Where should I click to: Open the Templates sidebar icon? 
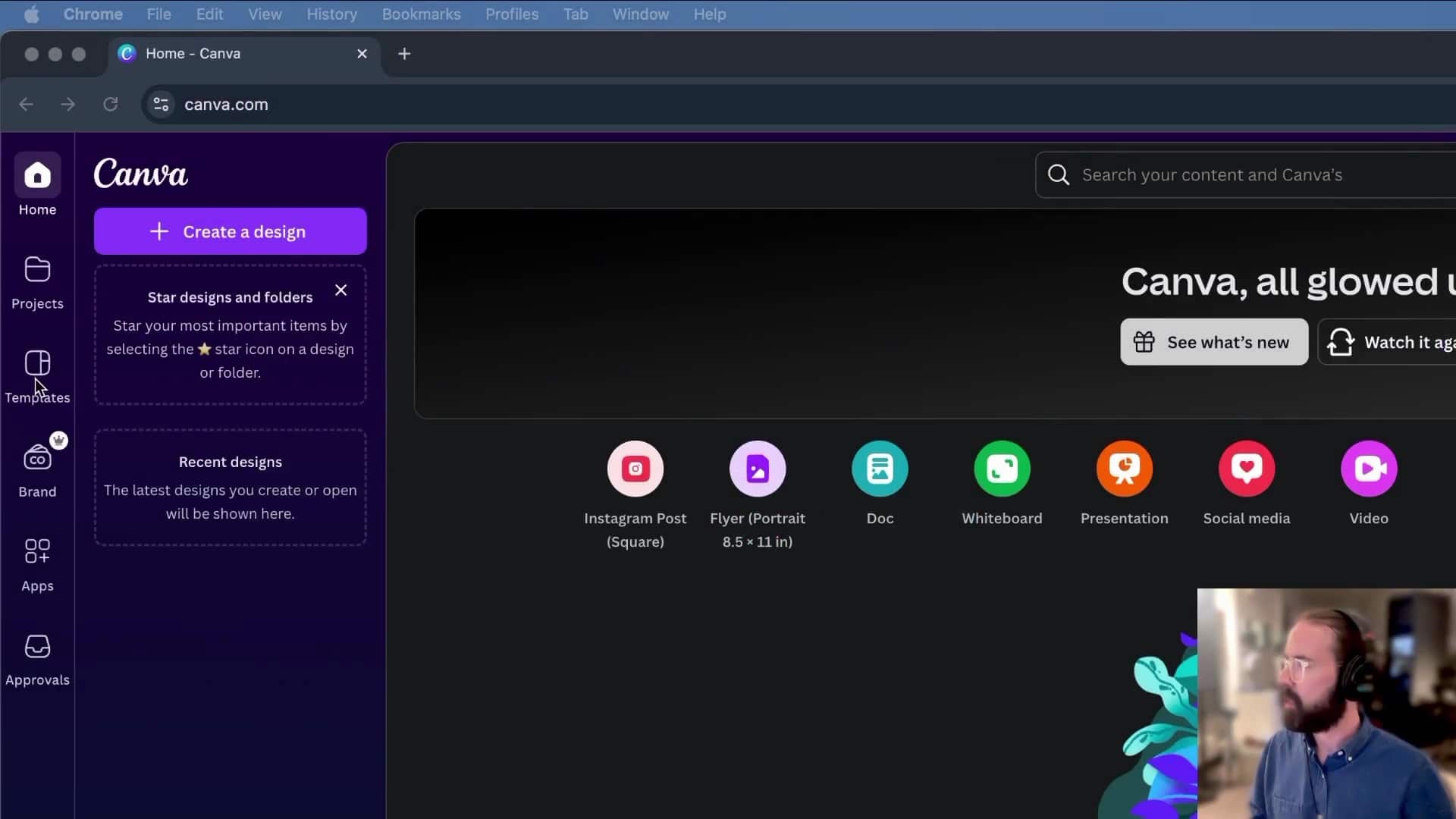point(37,365)
